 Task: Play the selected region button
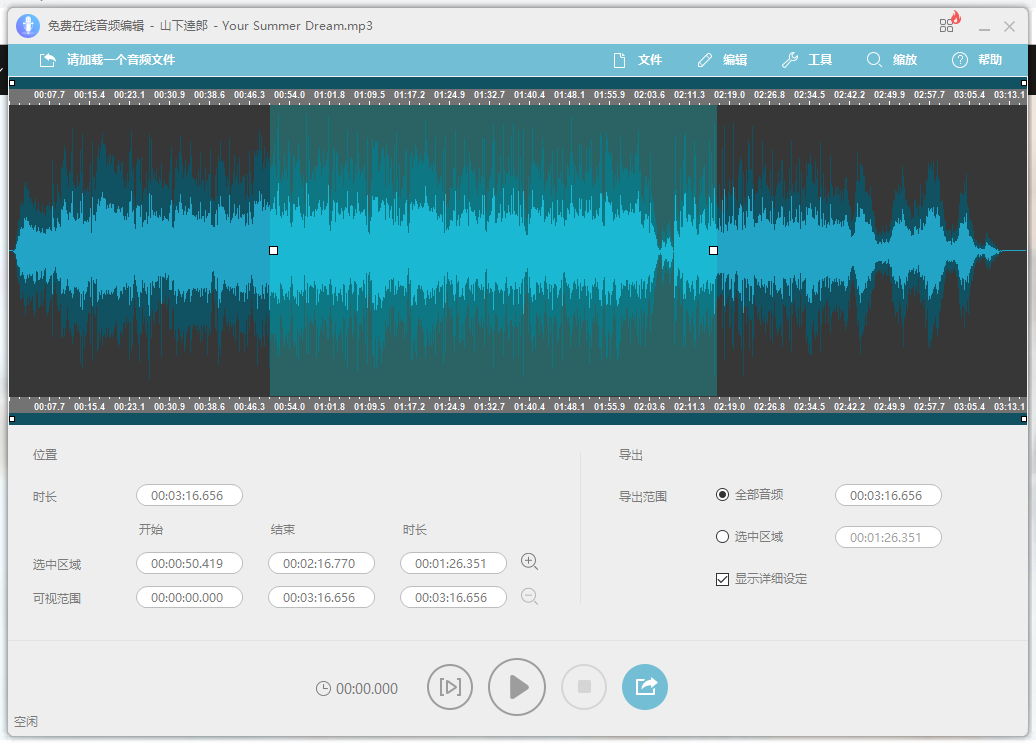coord(450,687)
